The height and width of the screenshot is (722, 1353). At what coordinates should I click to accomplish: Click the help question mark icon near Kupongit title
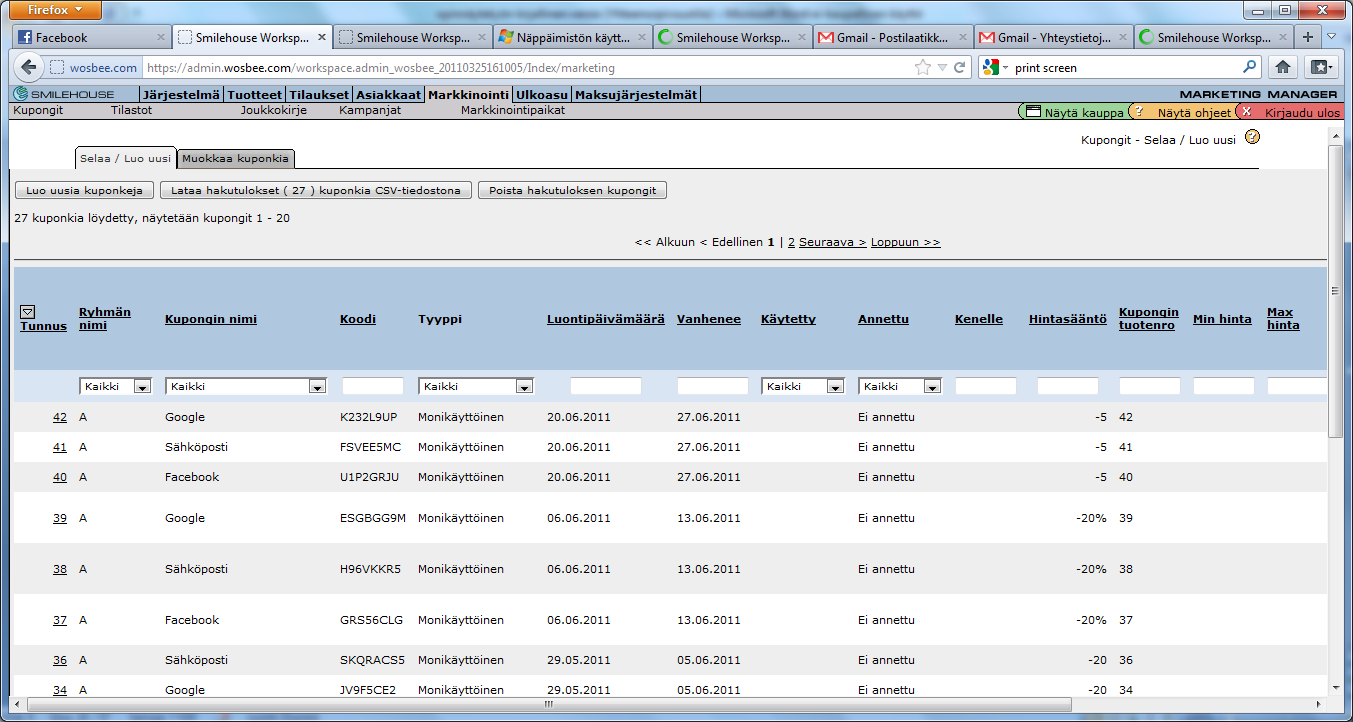[1252, 137]
